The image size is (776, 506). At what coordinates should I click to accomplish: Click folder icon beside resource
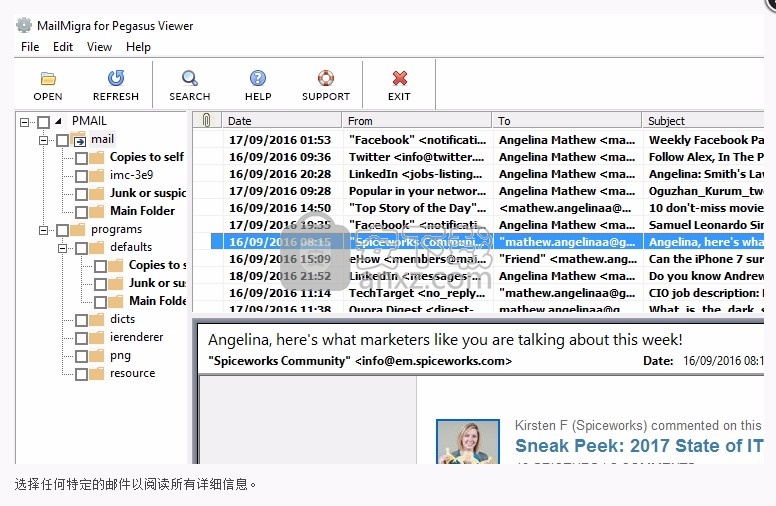(x=97, y=373)
